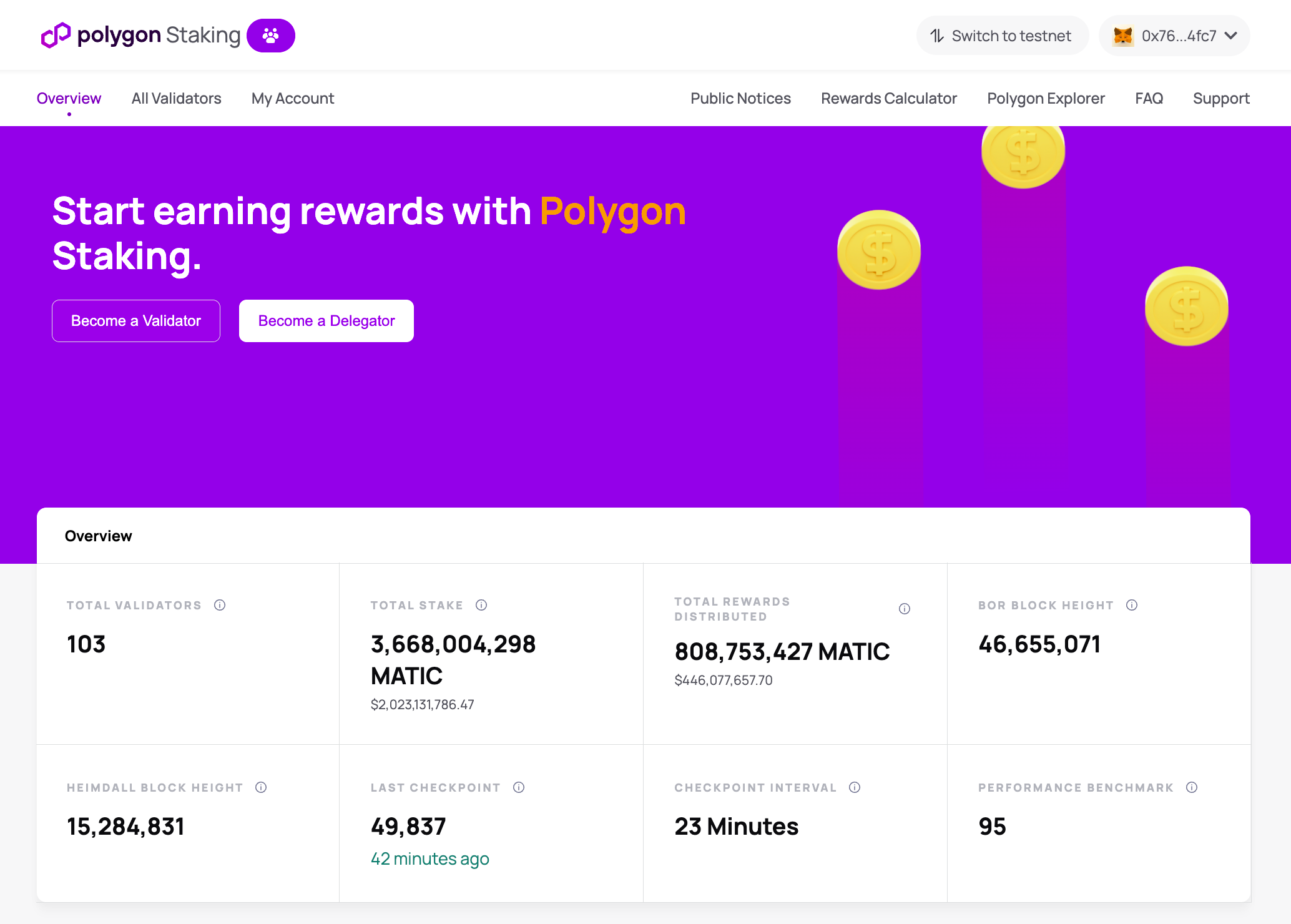Viewport: 1291px width, 924px height.
Task: Click the MetaMask fox icon in wallet chip
Action: pyautogui.click(x=1124, y=36)
